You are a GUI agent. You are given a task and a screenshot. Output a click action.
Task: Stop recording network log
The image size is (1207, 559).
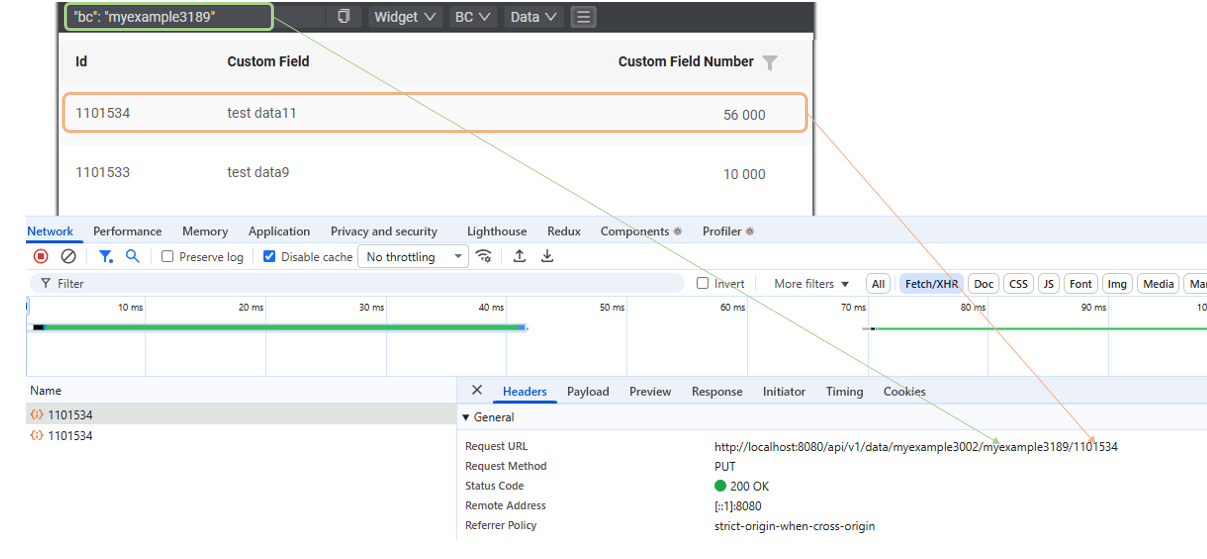[41, 257]
